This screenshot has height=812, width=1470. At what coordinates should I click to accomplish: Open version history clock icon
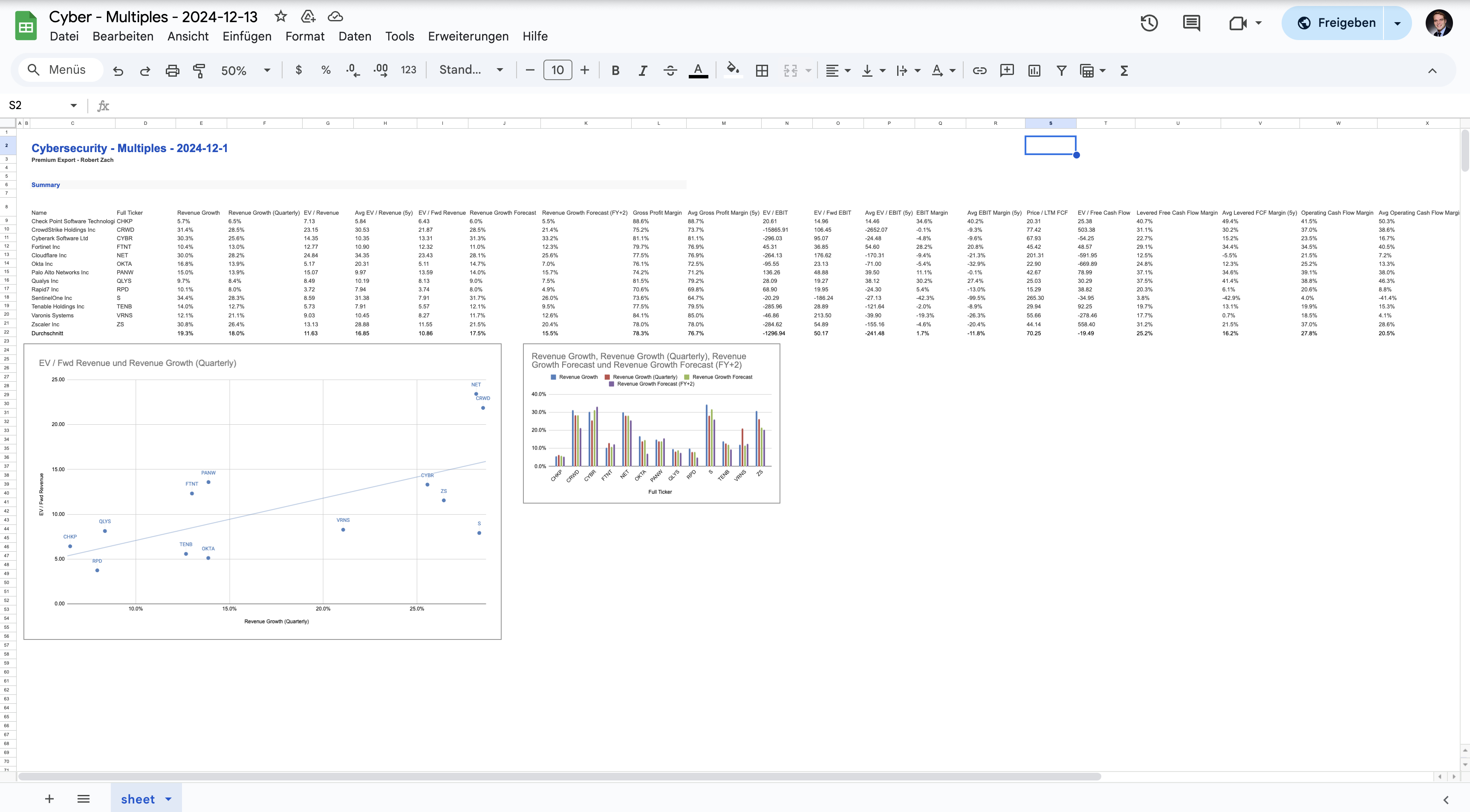1149,23
